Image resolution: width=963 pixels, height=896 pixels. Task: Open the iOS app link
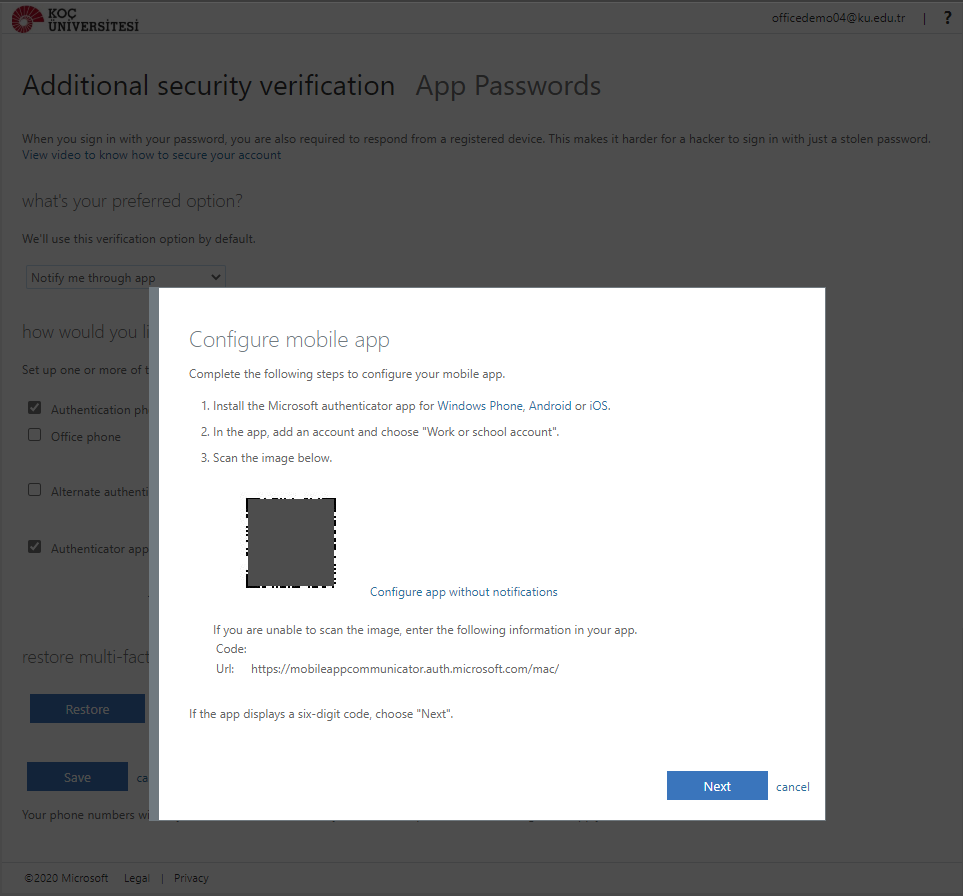pyautogui.click(x=598, y=406)
